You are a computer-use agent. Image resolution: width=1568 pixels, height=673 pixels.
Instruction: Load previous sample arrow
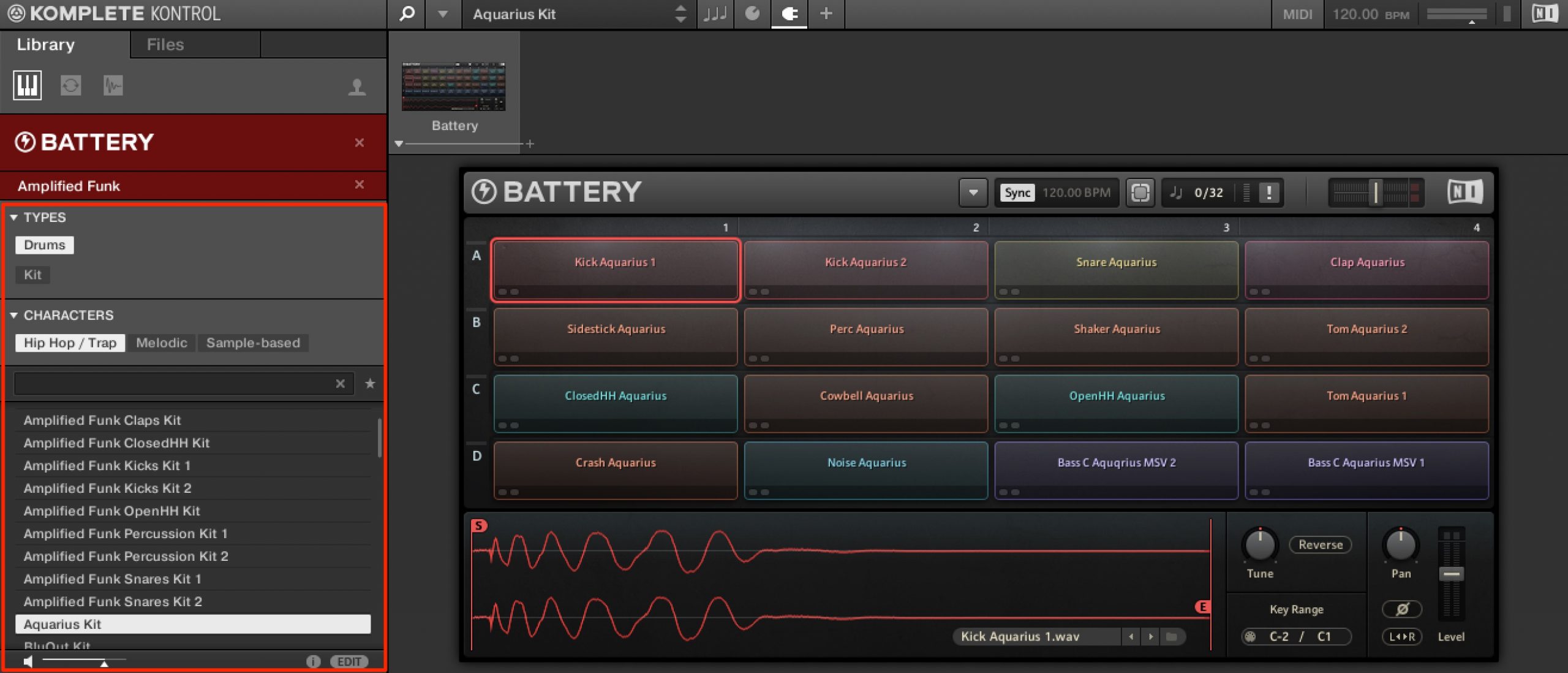(1131, 637)
